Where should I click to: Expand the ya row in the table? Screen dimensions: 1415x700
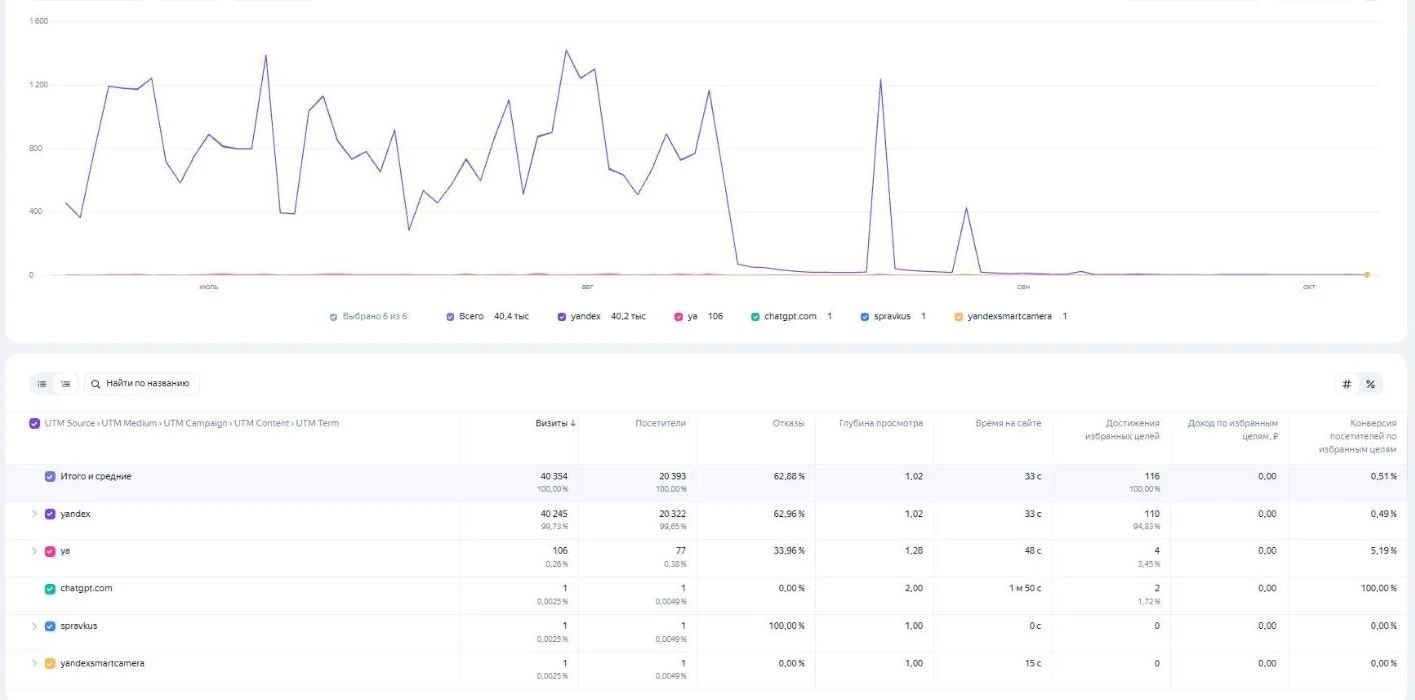(x=35, y=551)
